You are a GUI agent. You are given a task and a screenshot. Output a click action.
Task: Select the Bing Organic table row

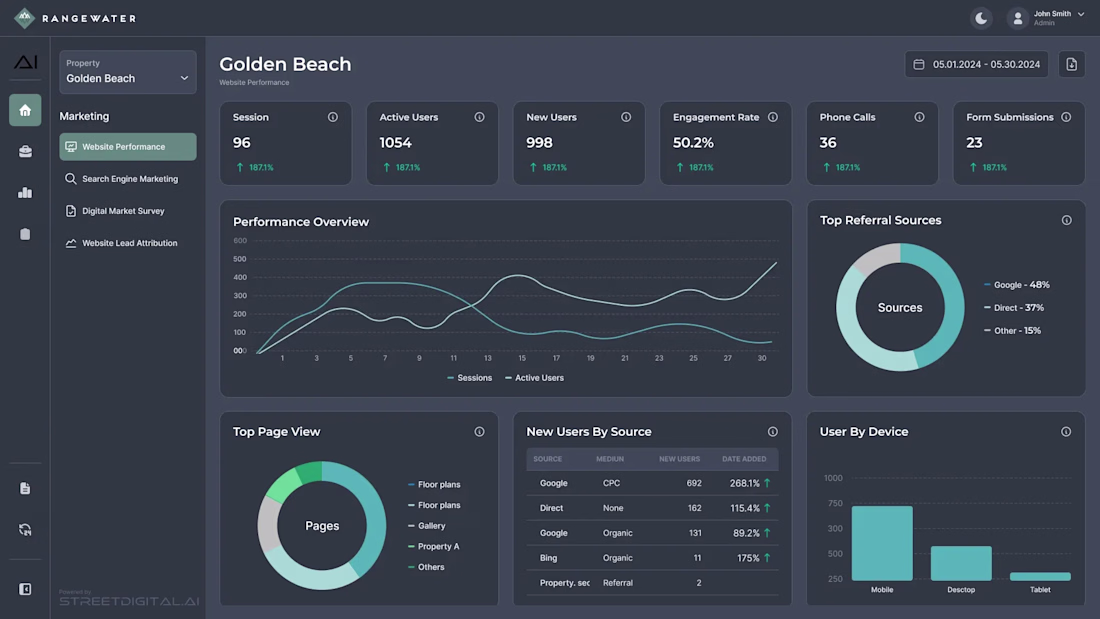tap(652, 558)
